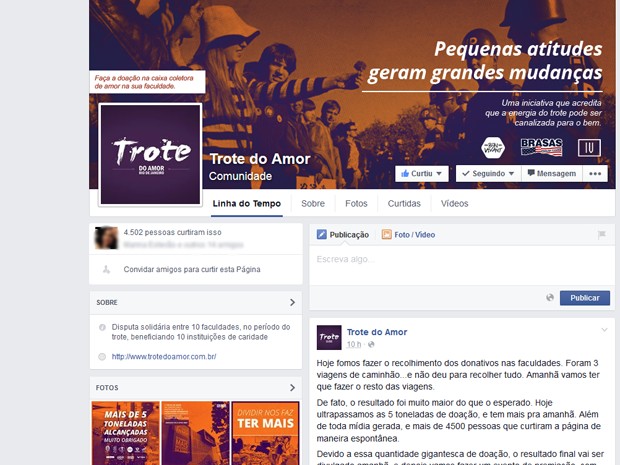Click the Escreva algo text field
Viewport: 620px width, 465px height.
coord(462,265)
